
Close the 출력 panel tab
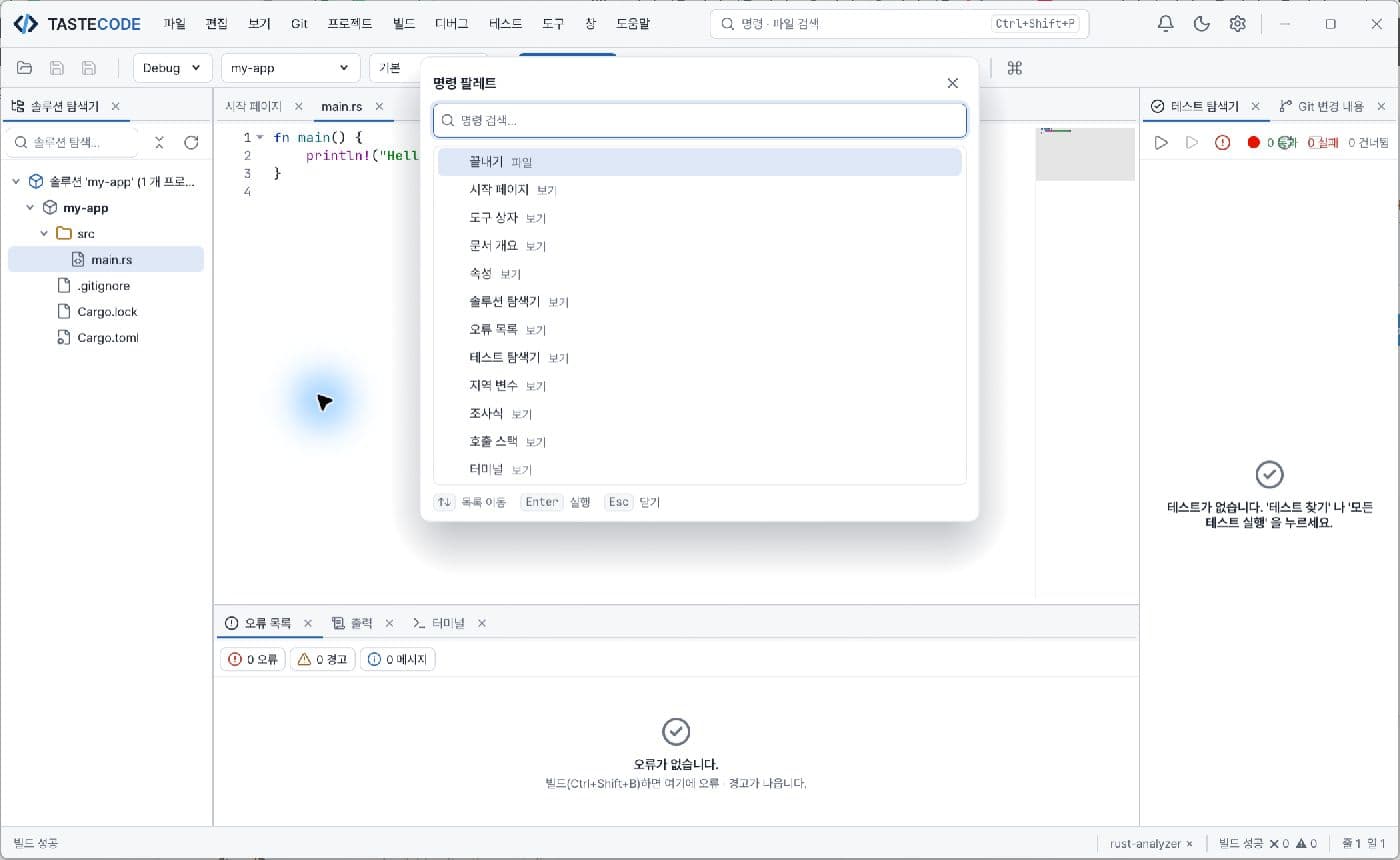pyautogui.click(x=389, y=623)
